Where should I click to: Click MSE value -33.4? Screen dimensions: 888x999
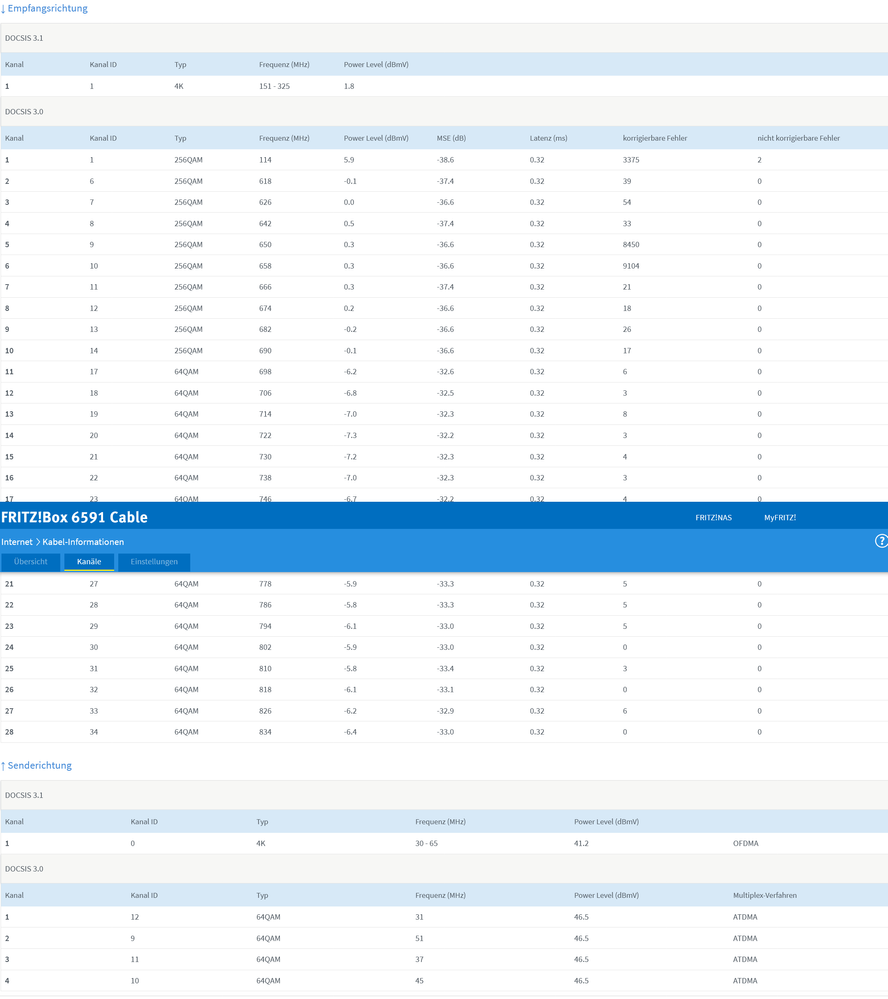(x=445, y=668)
